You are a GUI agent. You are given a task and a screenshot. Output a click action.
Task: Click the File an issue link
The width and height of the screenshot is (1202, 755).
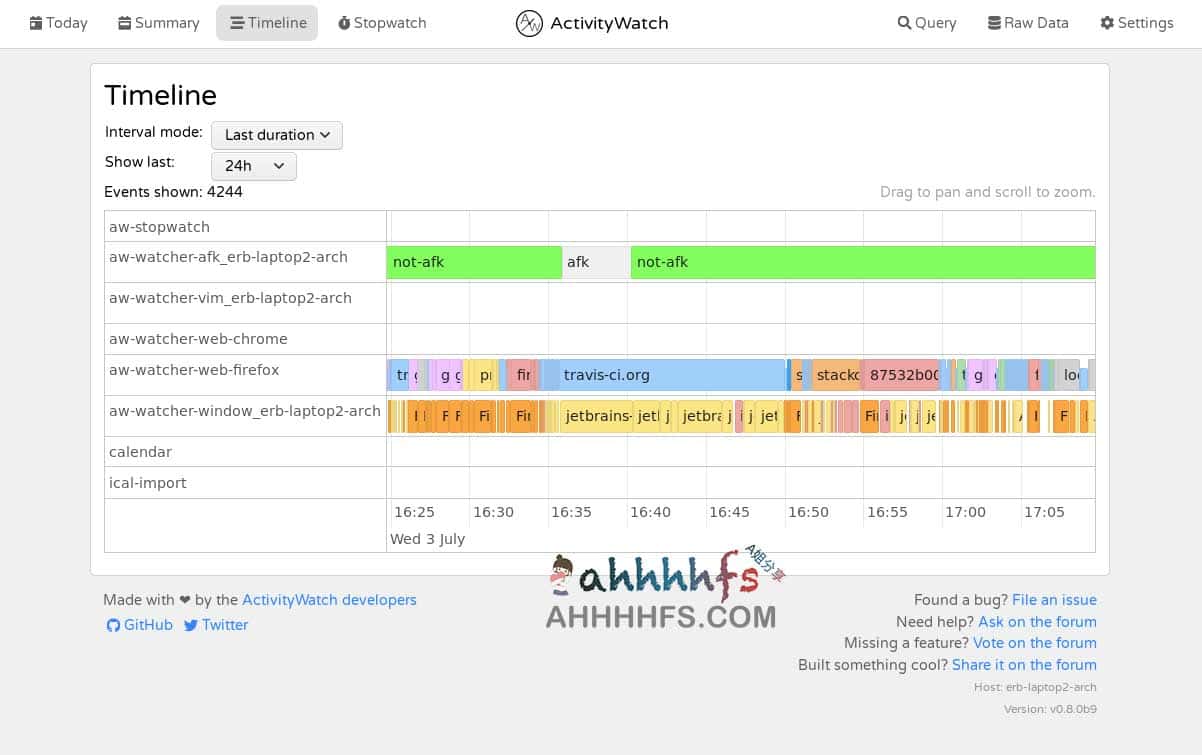coord(1054,599)
